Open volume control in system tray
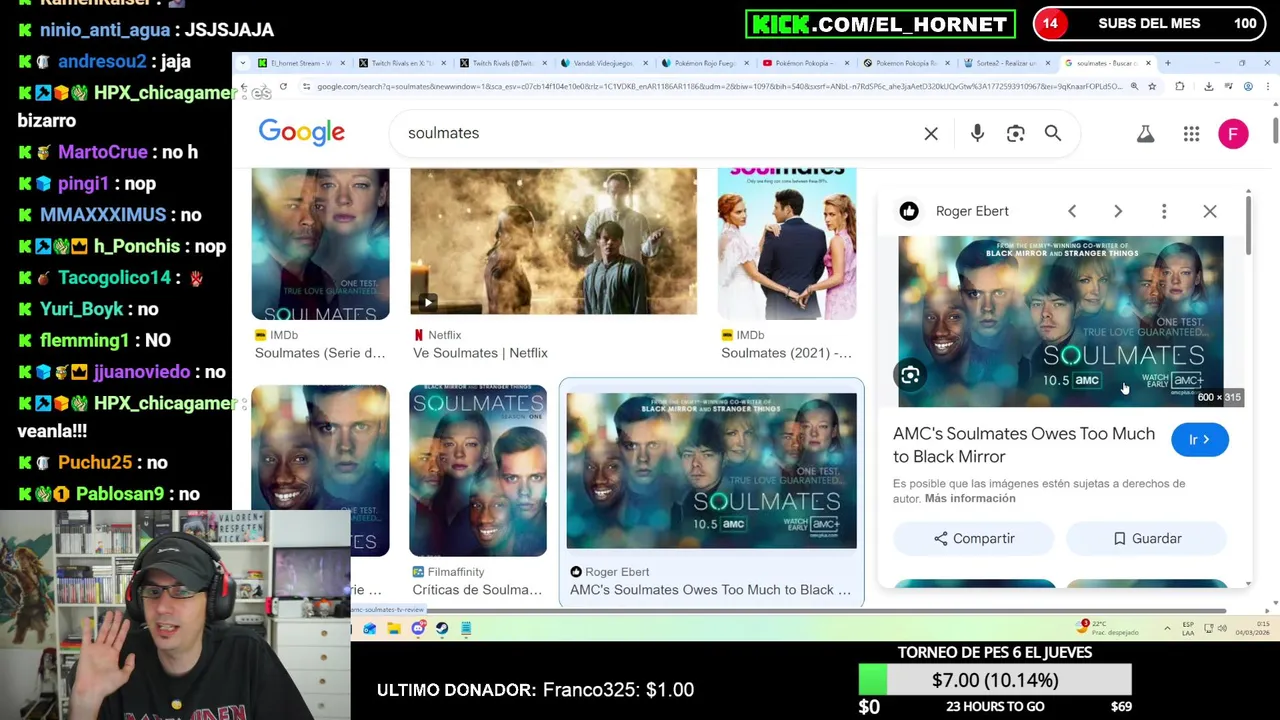The image size is (1280, 720). (1223, 628)
